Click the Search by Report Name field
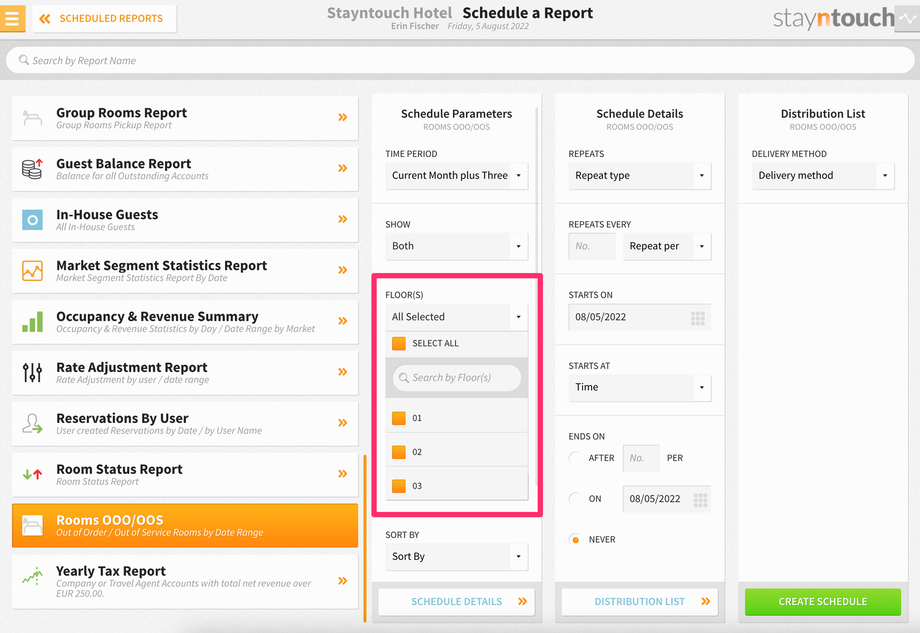Screen dimensions: 920x633 (x=460, y=60)
